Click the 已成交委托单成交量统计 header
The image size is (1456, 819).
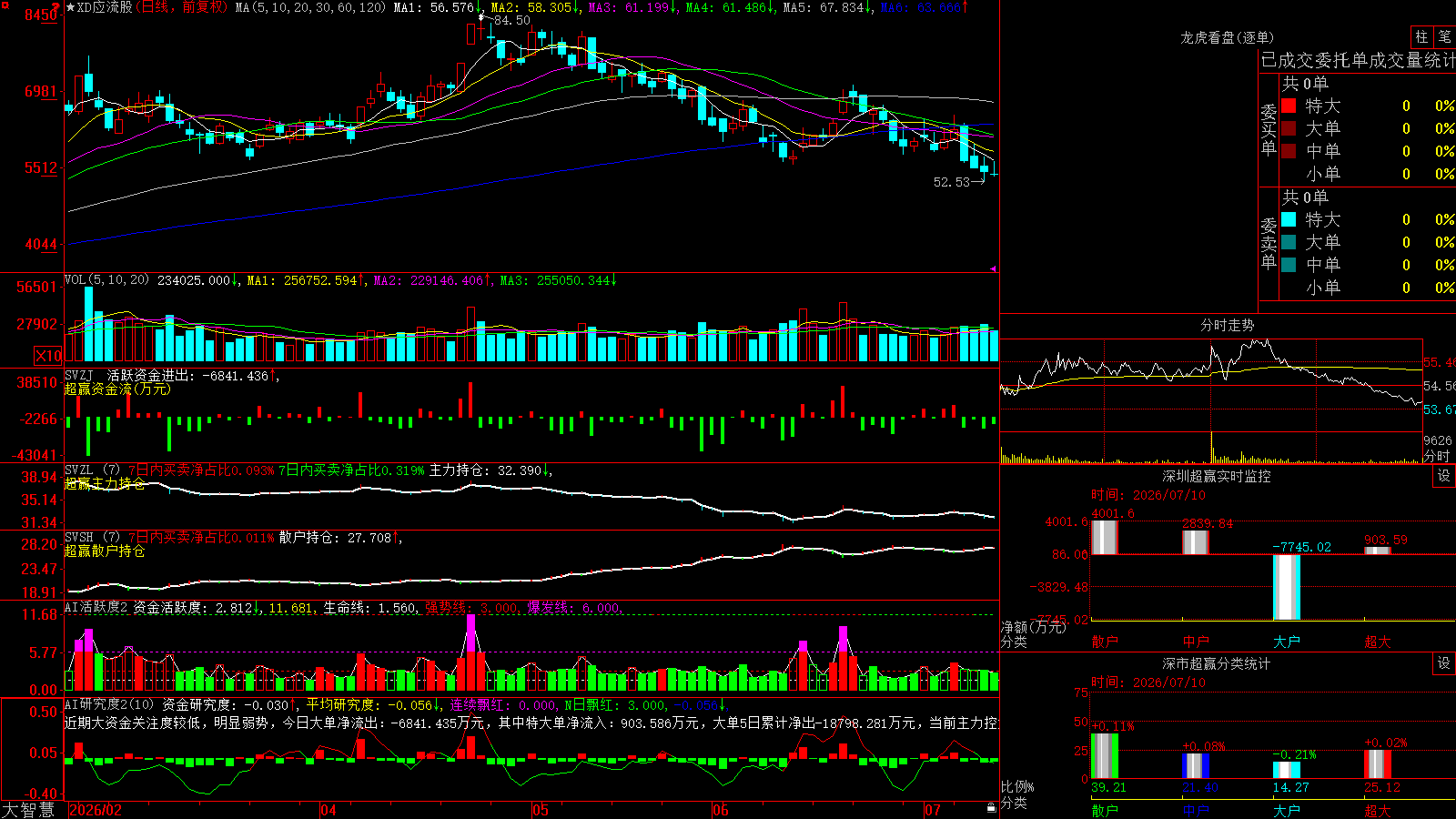click(1358, 60)
